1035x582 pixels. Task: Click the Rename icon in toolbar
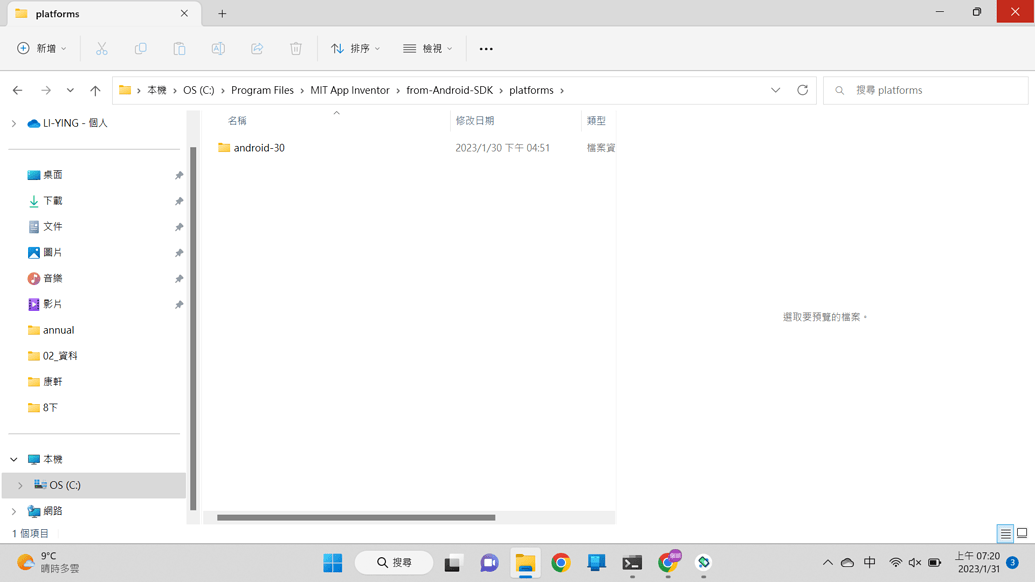218,48
